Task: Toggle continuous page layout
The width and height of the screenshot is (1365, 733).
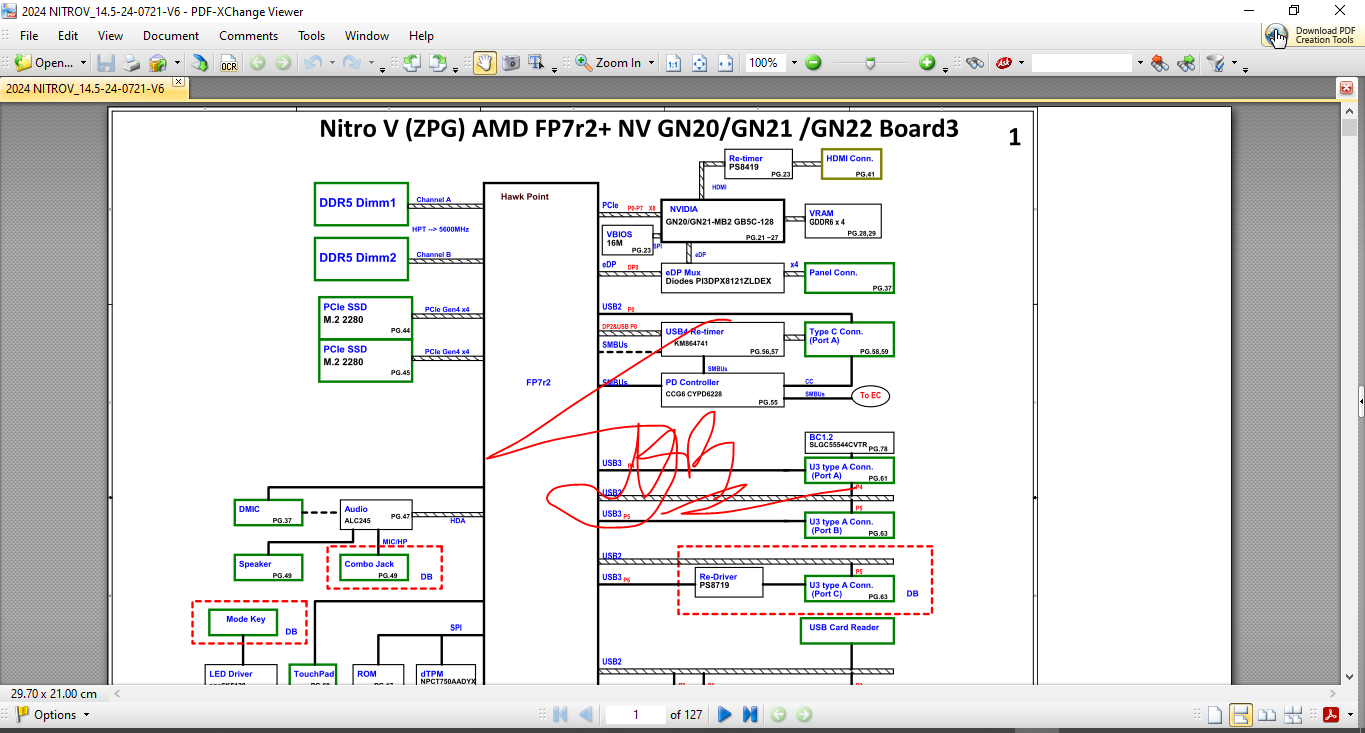Action: pyautogui.click(x=1240, y=714)
